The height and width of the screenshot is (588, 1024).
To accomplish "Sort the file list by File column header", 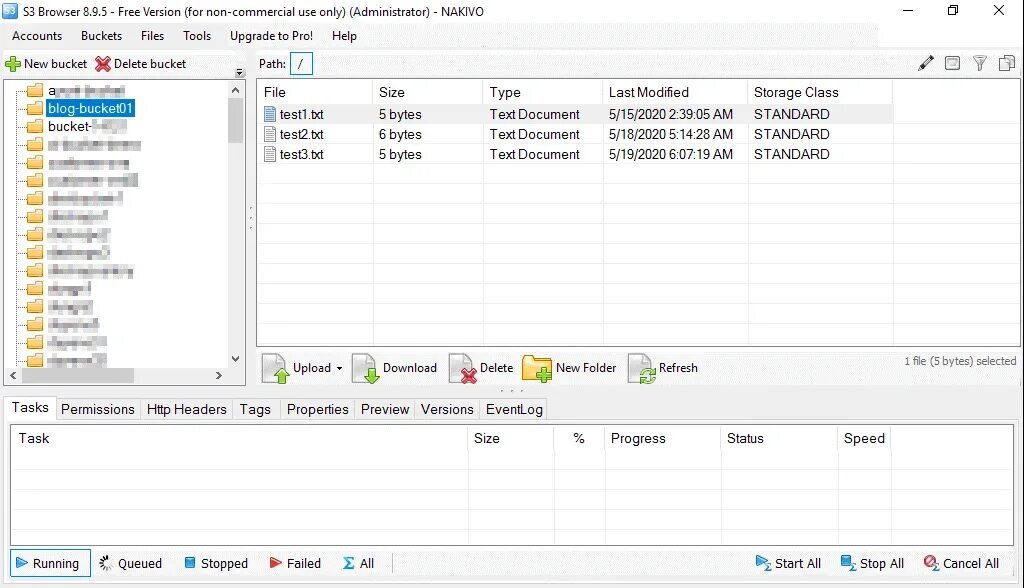I will (315, 92).
